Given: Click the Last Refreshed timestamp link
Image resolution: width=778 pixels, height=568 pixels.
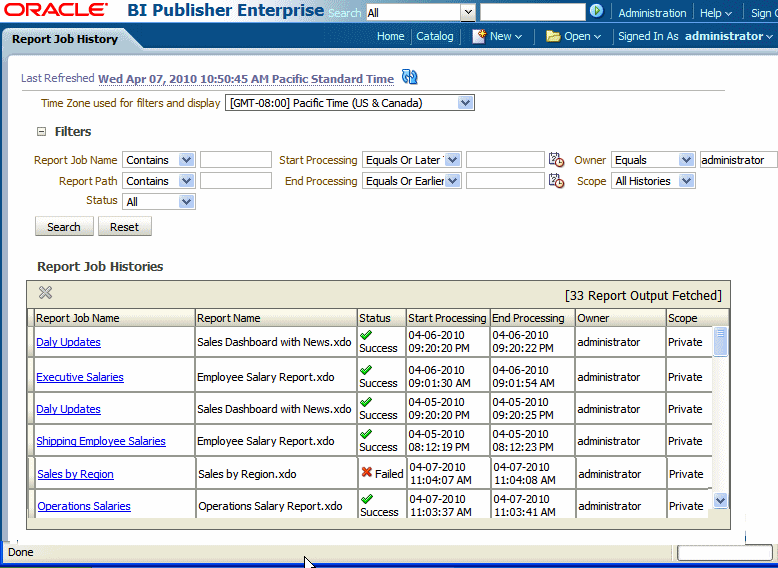Looking at the screenshot, I should click(x=246, y=79).
